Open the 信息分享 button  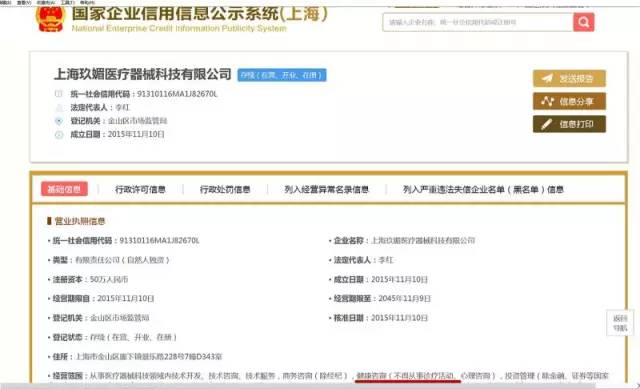point(569,101)
